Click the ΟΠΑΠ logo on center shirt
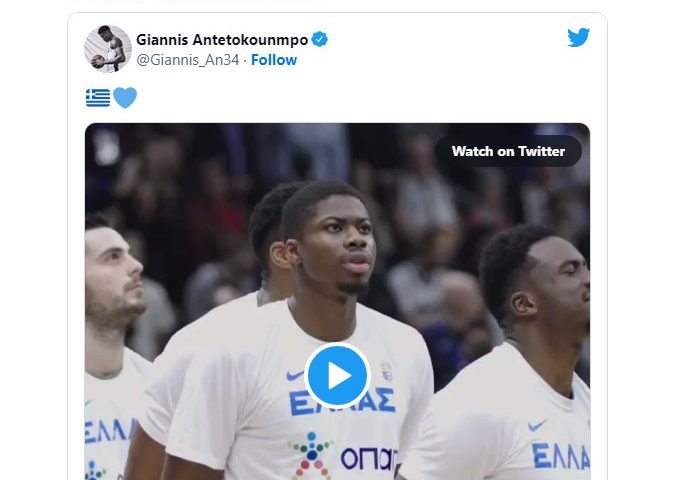Image resolution: width=690 pixels, height=480 pixels. (x=369, y=458)
